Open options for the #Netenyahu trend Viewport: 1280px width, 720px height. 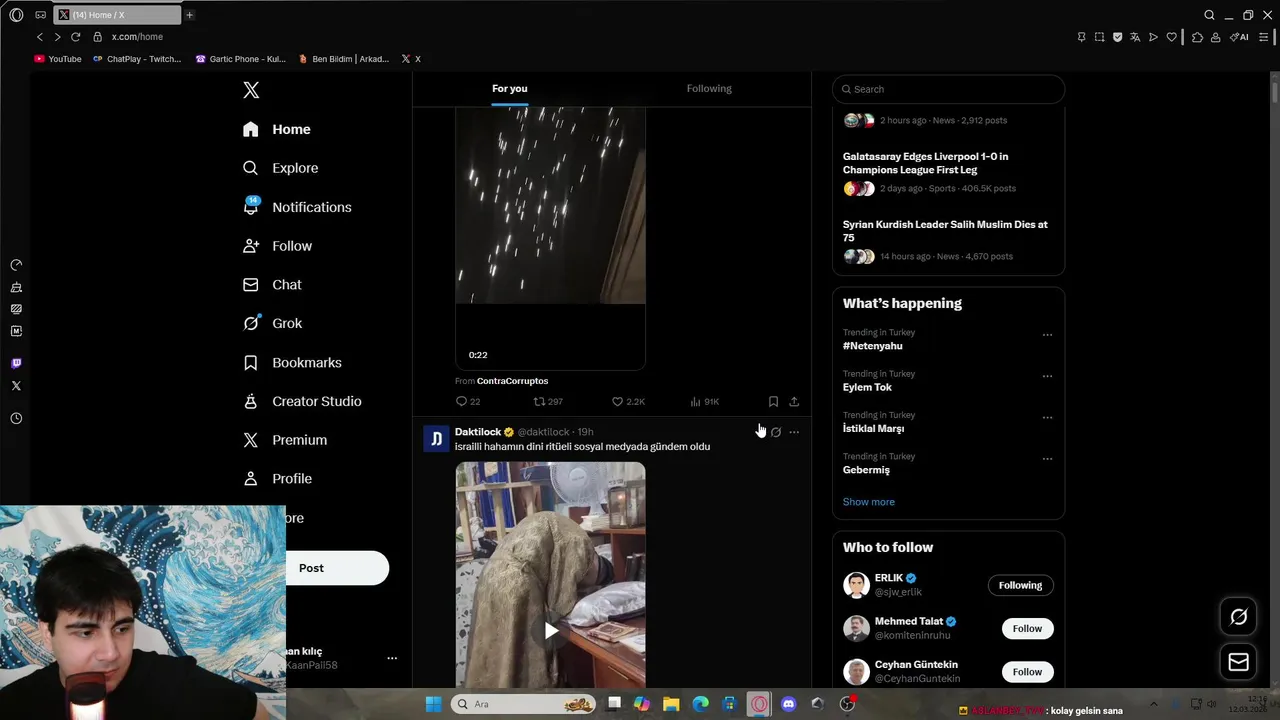[1047, 335]
